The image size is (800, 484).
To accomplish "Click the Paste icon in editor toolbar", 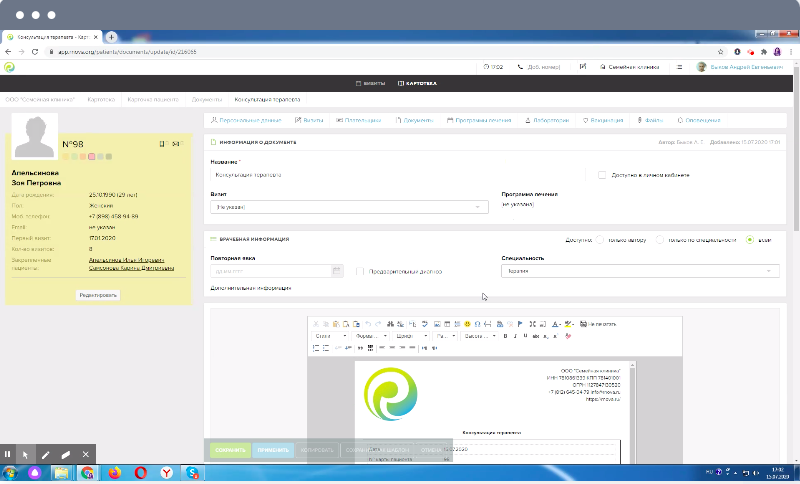I will point(336,324).
